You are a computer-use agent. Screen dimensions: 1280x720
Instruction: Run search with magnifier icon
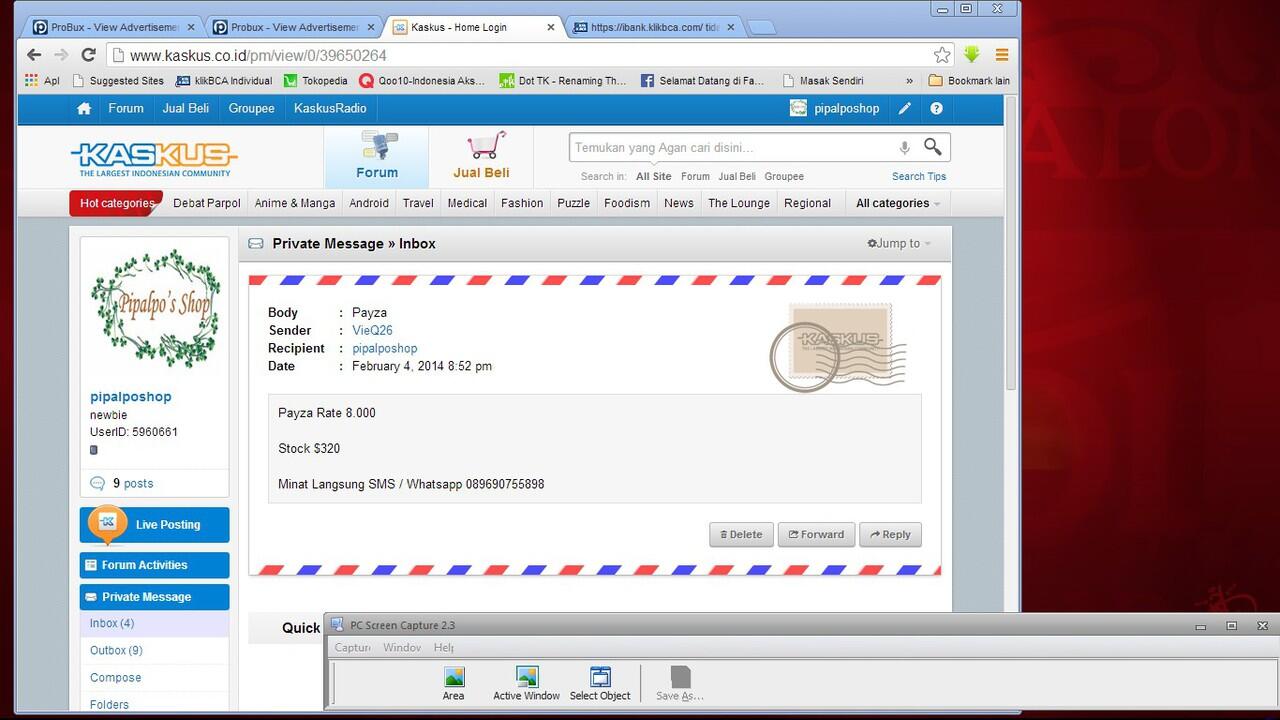pyautogui.click(x=932, y=147)
